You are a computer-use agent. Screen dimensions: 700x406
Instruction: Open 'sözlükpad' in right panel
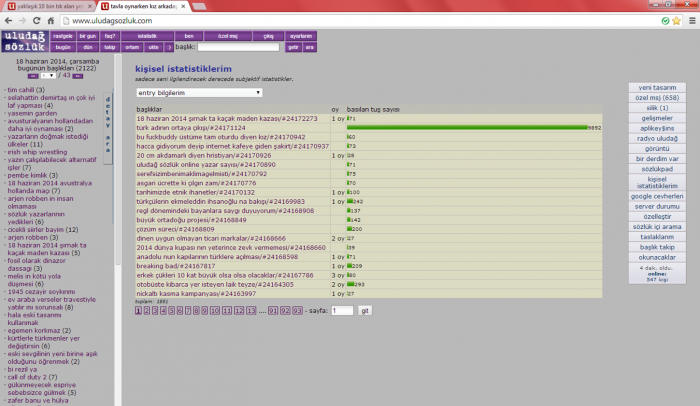(x=657, y=169)
